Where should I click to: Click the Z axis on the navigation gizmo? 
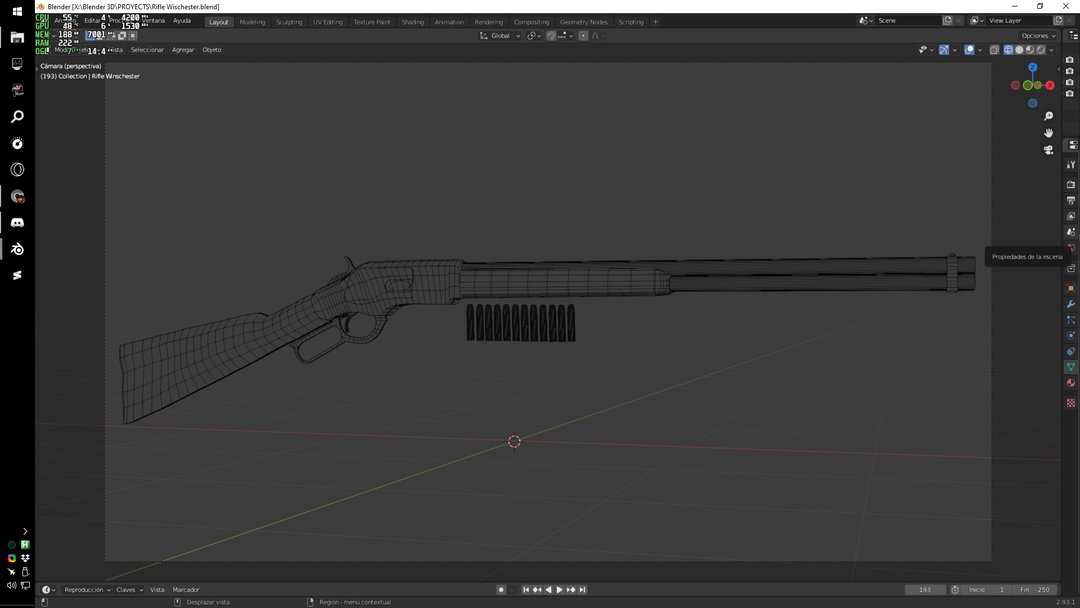point(1033,66)
